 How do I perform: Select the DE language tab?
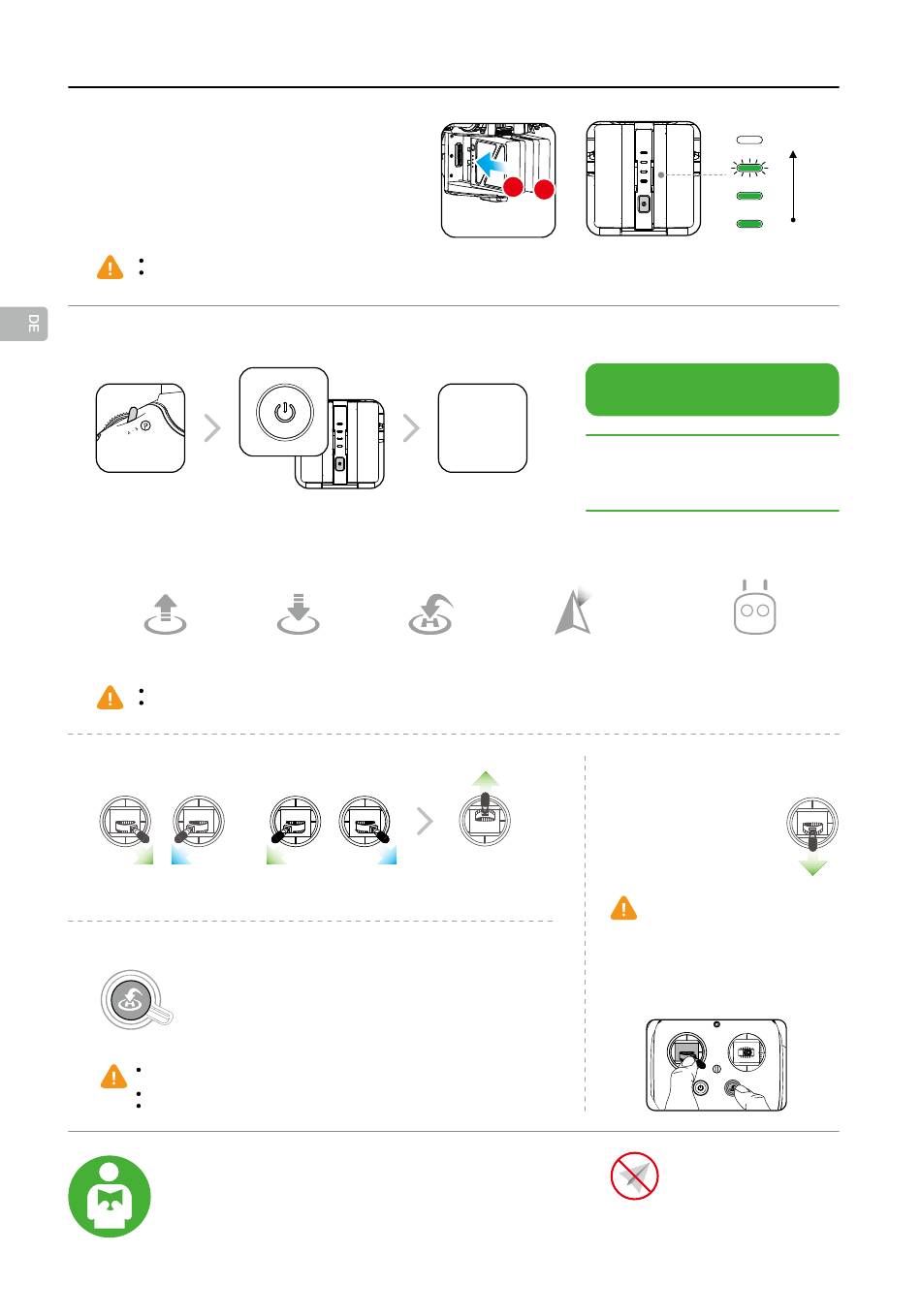click(x=24, y=324)
